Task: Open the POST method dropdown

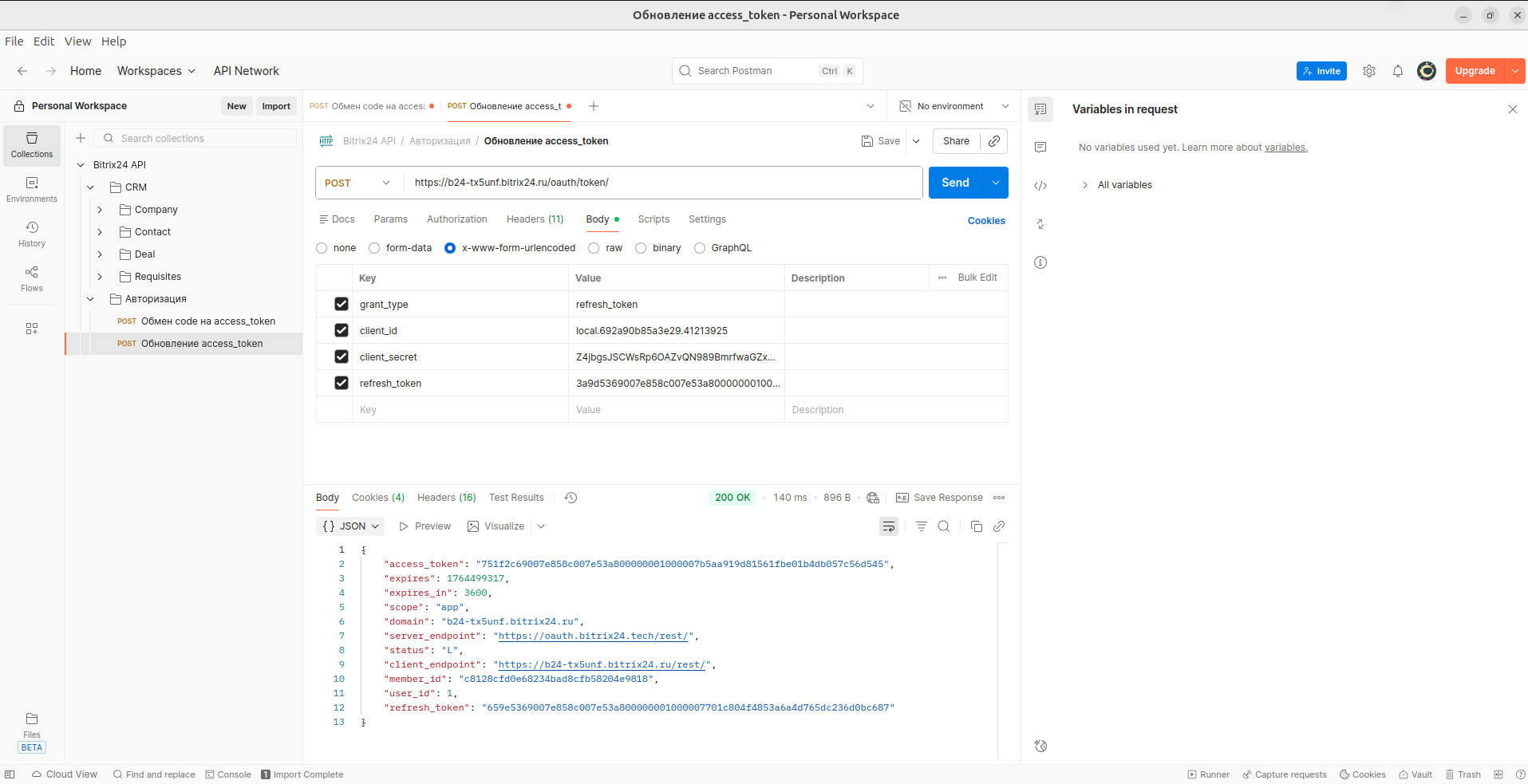Action: tap(357, 183)
